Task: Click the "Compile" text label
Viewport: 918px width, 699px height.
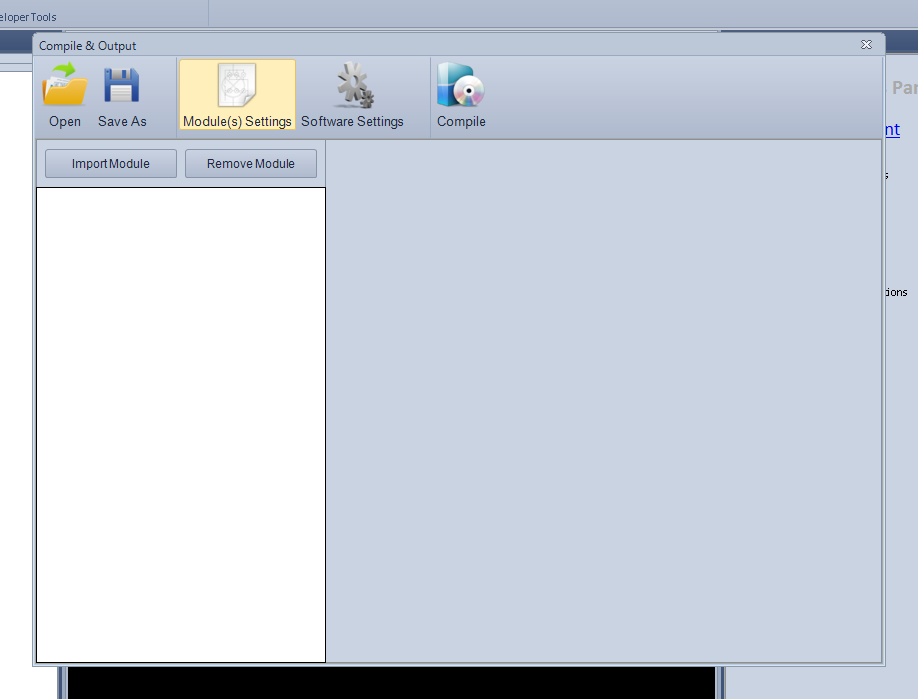Action: point(461,121)
